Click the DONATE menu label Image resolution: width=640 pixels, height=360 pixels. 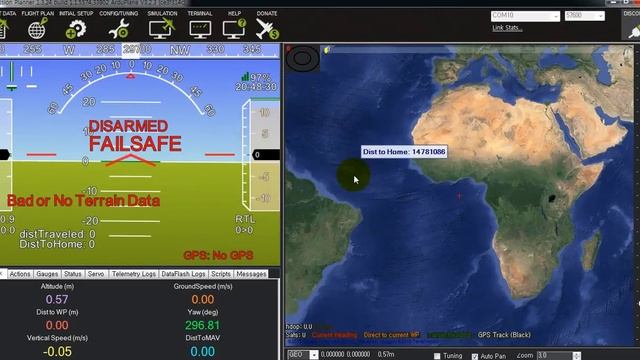point(267,13)
